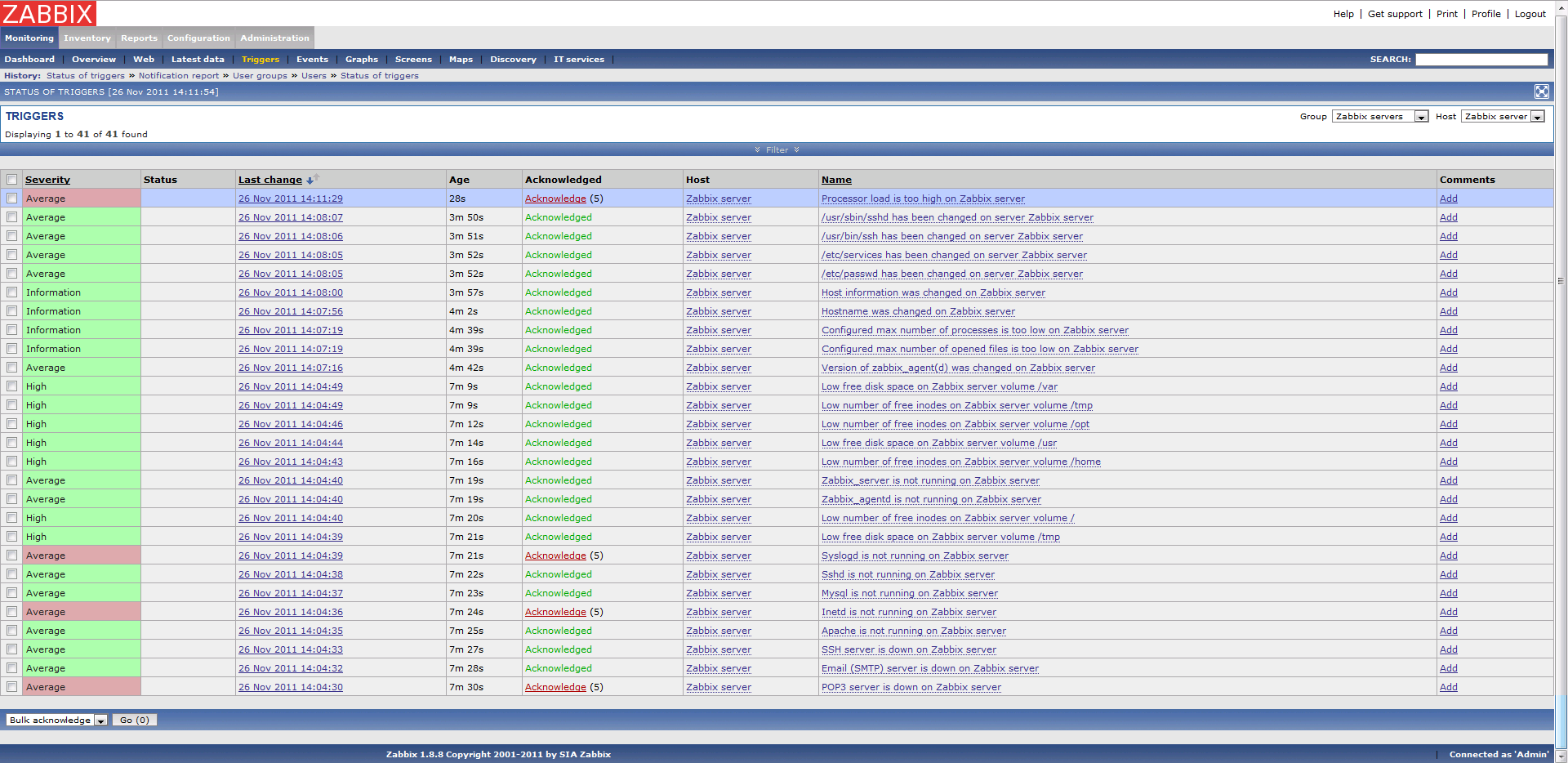Click the Get support link
The width and height of the screenshot is (1568, 763).
pos(1395,14)
